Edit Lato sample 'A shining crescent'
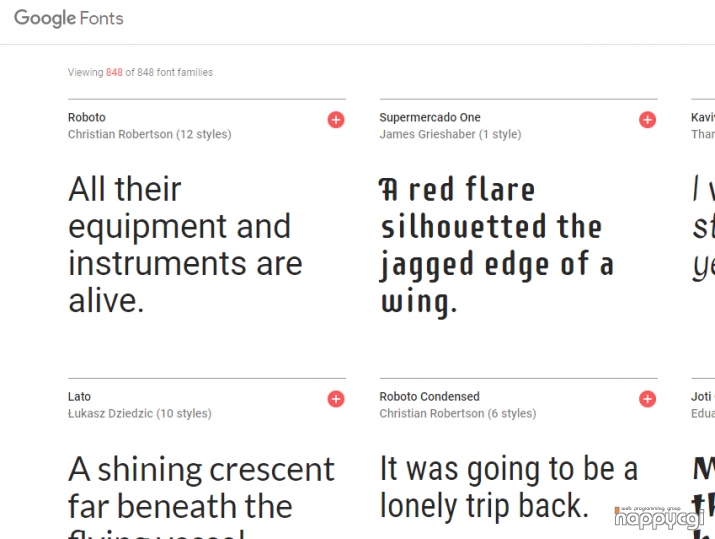 [202, 496]
